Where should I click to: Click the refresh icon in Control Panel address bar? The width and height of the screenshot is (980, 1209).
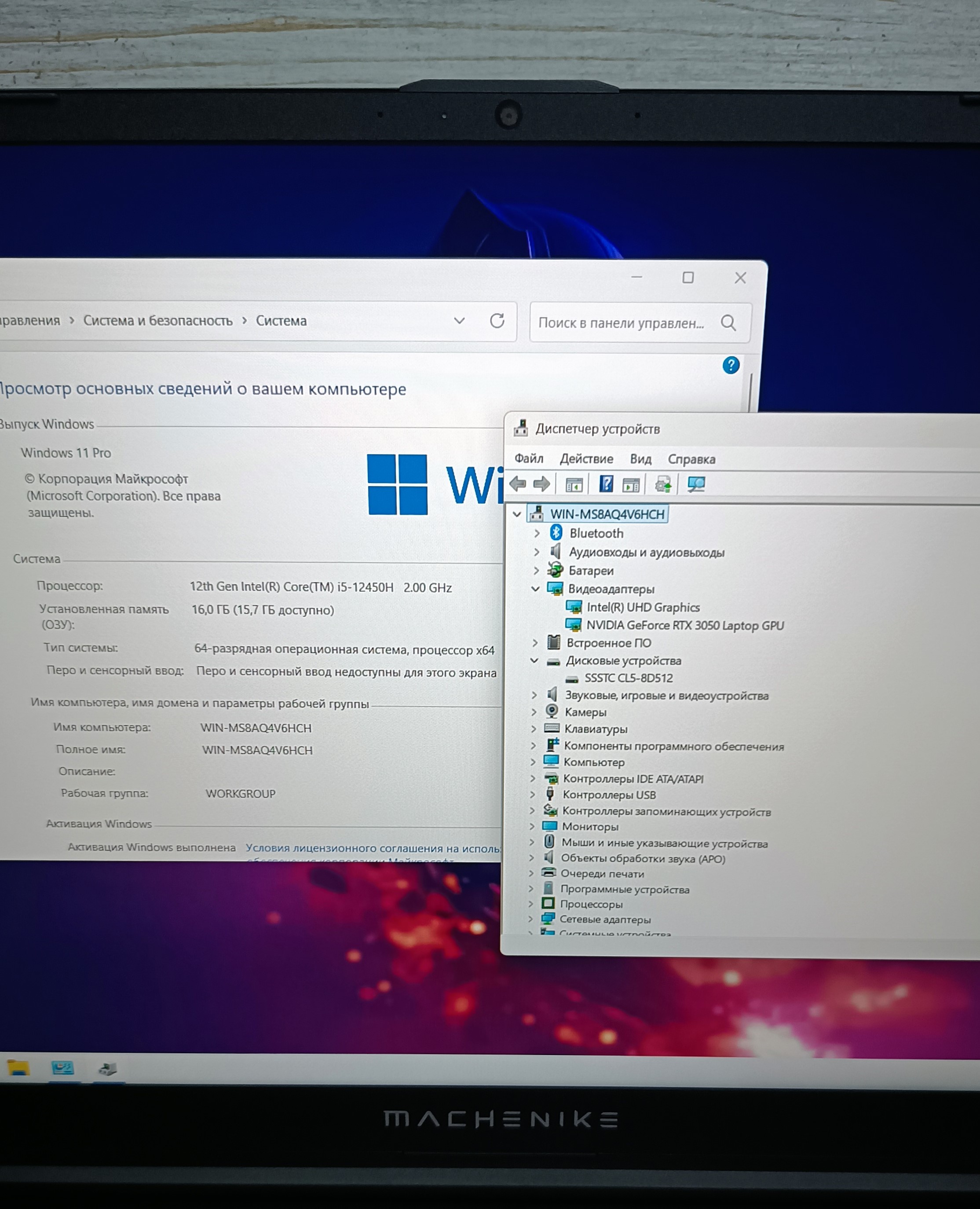click(x=497, y=321)
